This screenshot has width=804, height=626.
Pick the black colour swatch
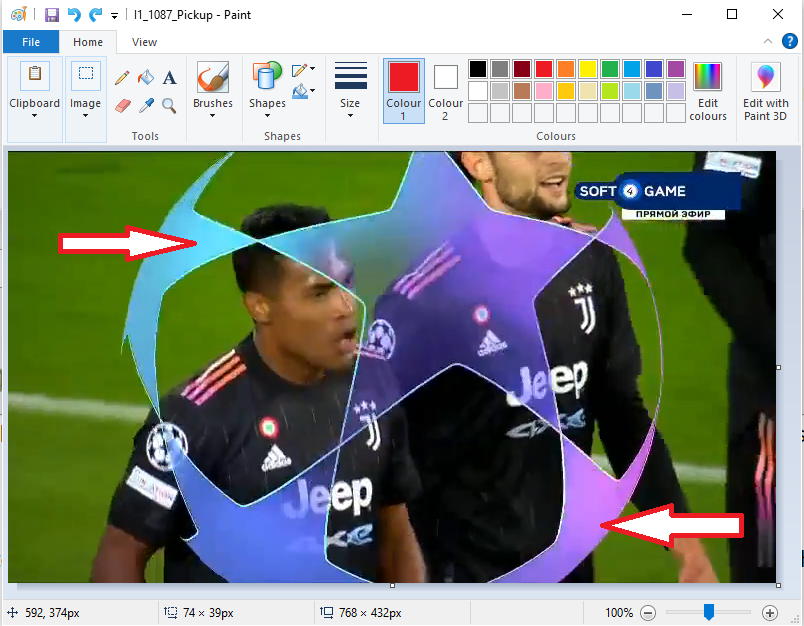(x=478, y=69)
